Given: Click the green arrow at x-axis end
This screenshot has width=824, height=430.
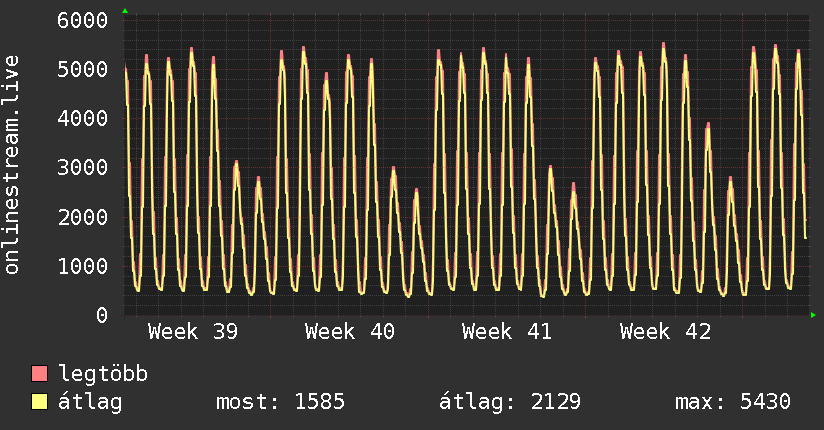Looking at the screenshot, I should [813, 315].
